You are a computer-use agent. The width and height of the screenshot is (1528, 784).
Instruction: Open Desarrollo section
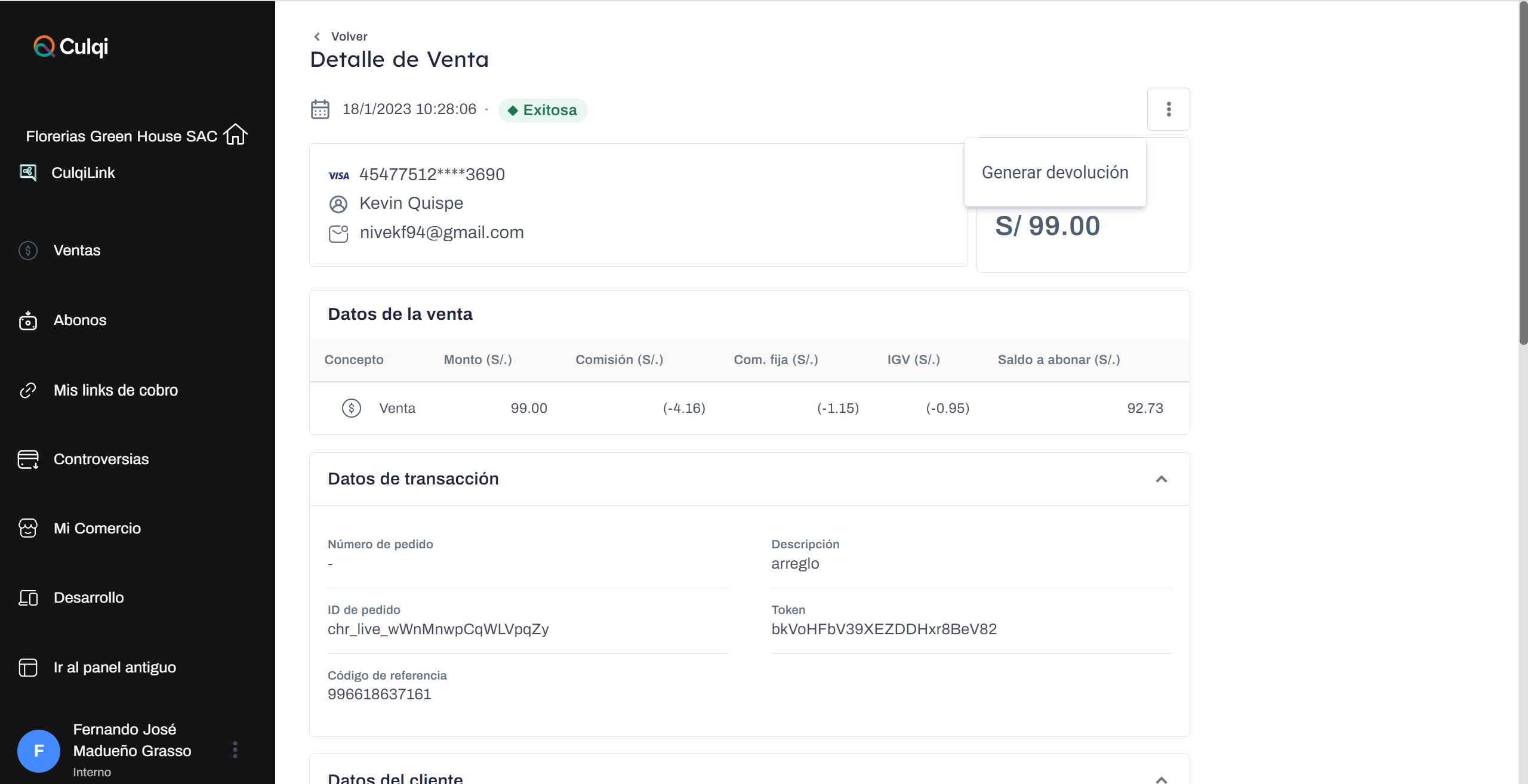(x=88, y=598)
